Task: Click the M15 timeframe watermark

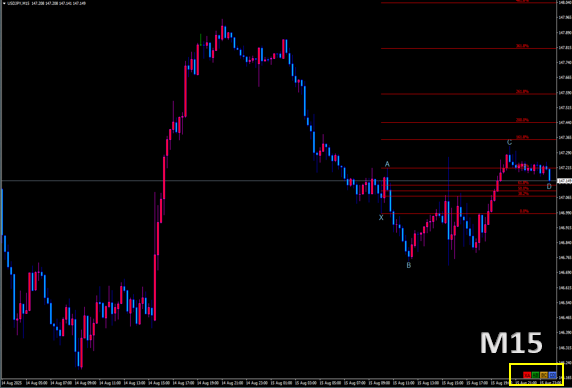Action: click(x=511, y=343)
